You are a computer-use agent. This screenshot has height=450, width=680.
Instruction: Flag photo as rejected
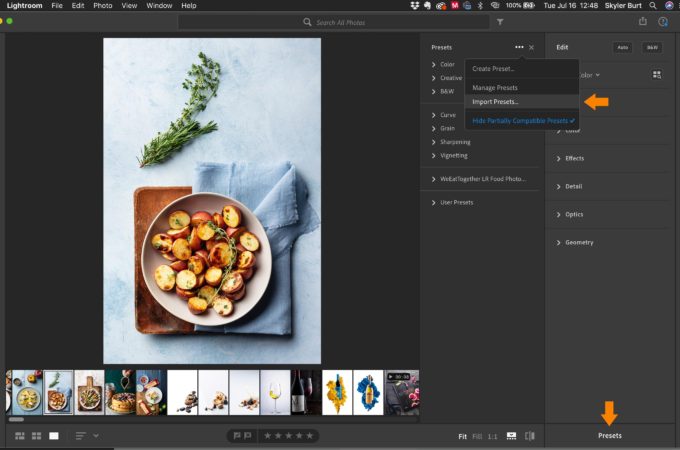coord(248,436)
